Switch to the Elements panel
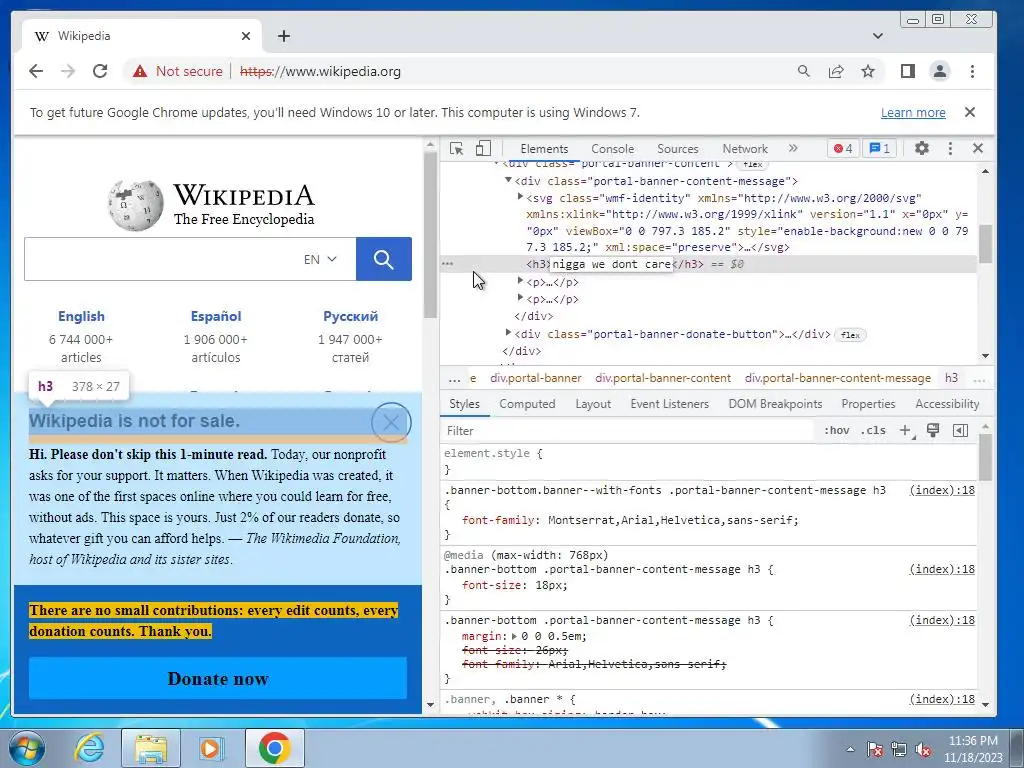This screenshot has width=1024, height=768. pyautogui.click(x=544, y=149)
